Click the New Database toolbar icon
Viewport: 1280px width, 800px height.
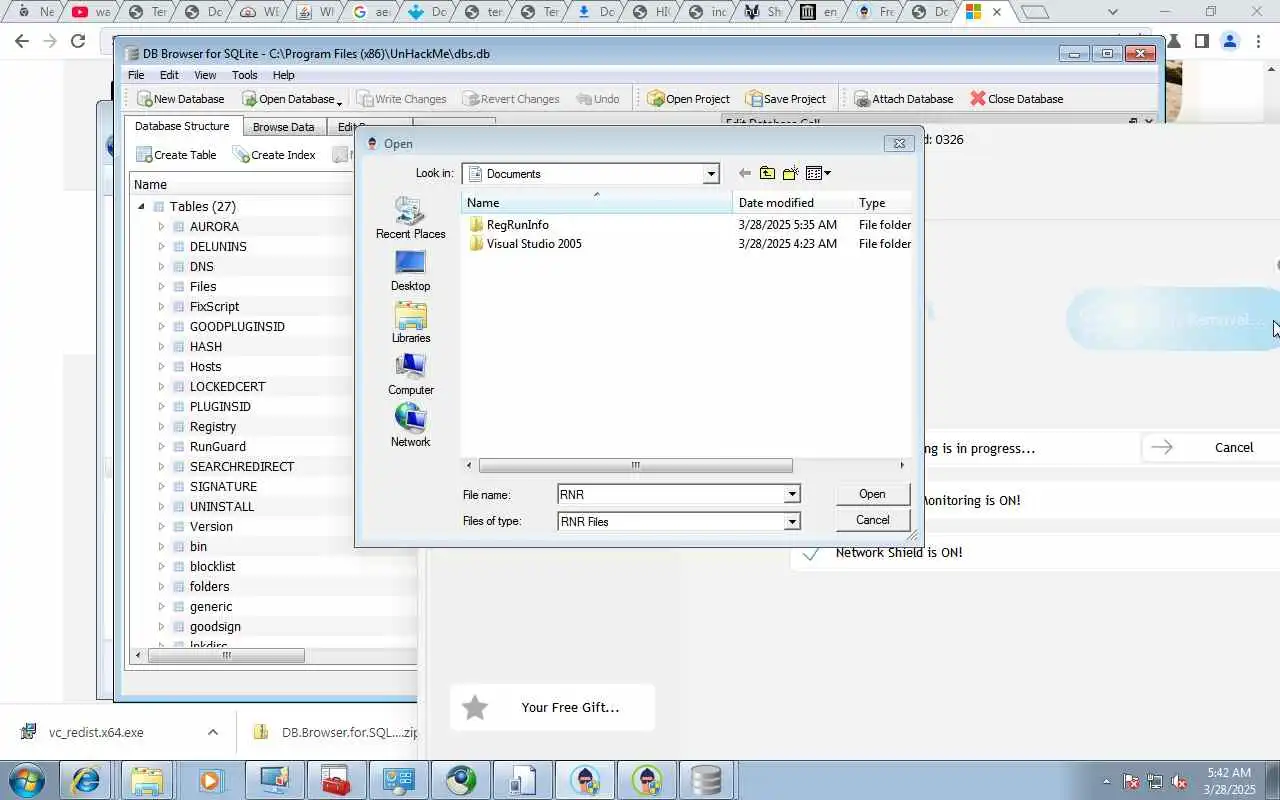click(144, 99)
